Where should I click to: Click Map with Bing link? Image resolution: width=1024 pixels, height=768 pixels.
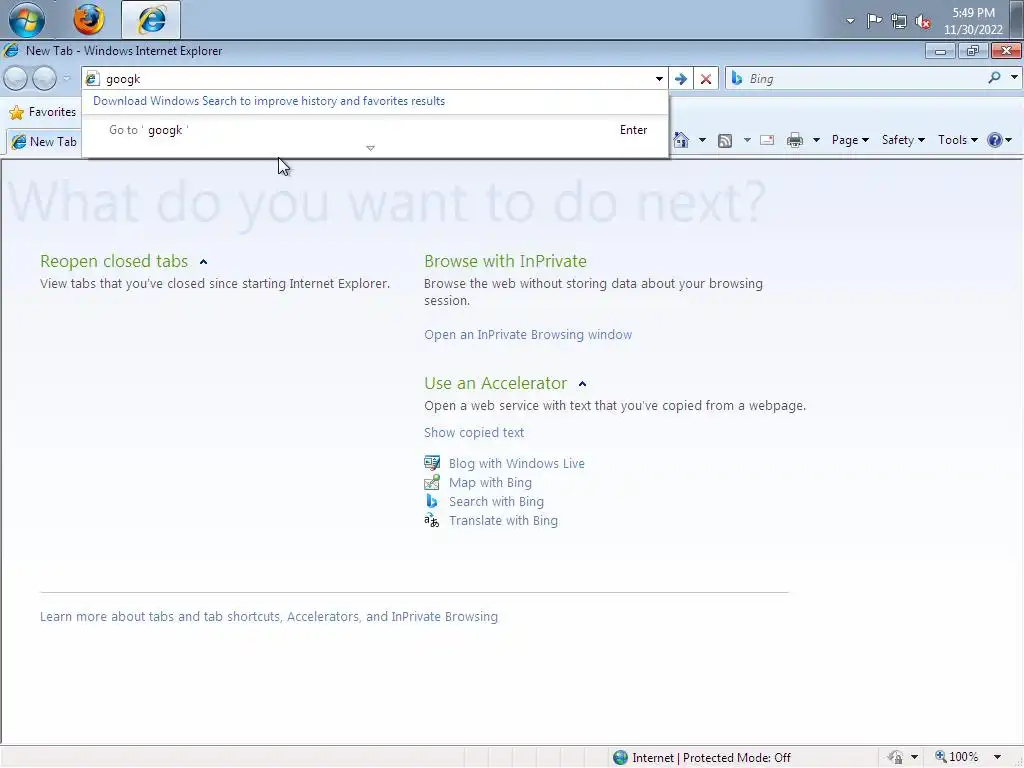490,483
